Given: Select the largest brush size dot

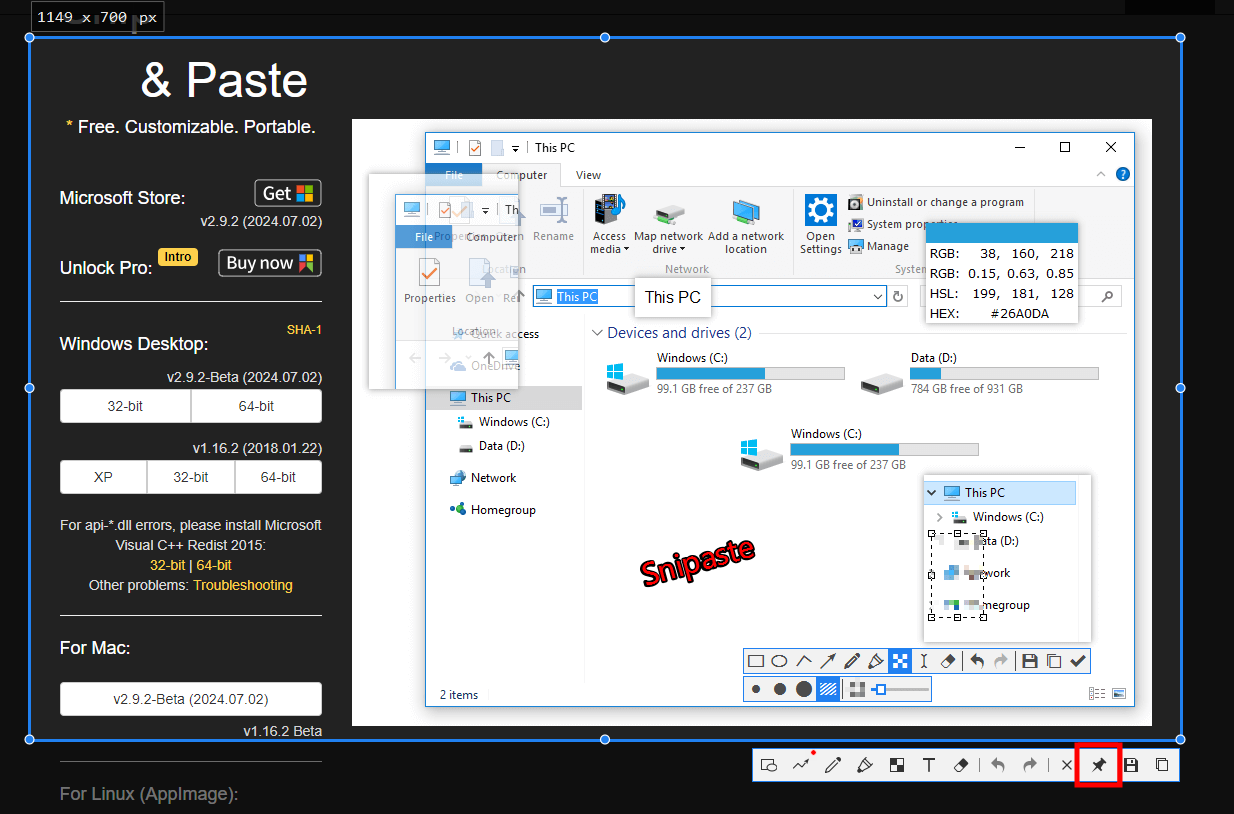Looking at the screenshot, I should coord(803,689).
